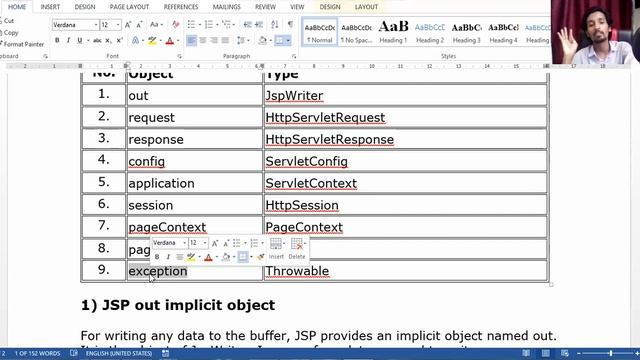Toggle Superscript formatting
This screenshot has height=360, width=640.
(119, 40)
